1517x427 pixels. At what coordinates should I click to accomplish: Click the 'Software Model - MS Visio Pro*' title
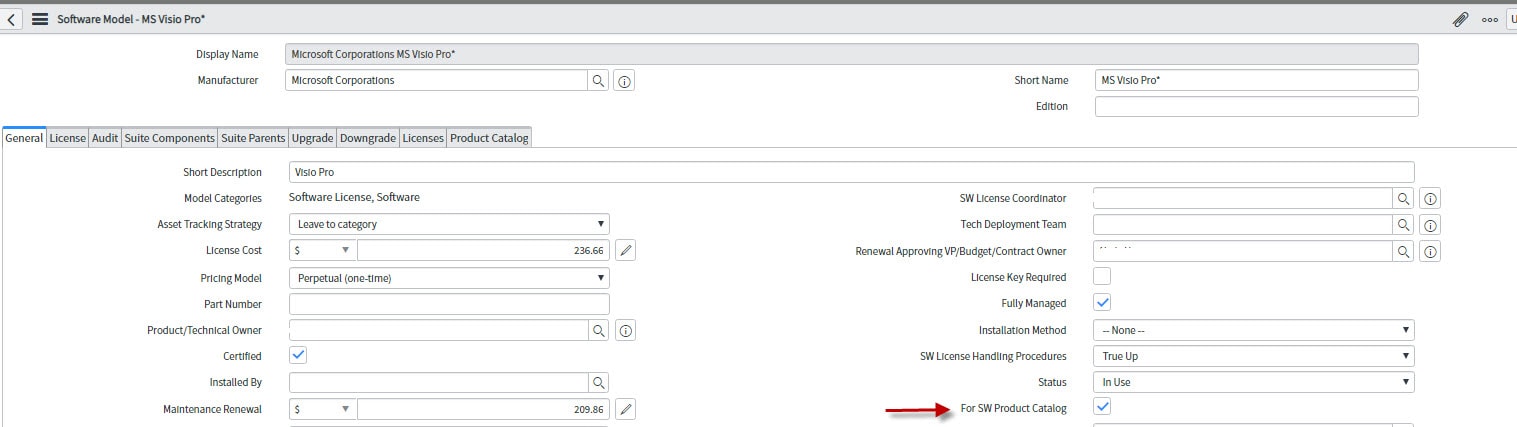click(131, 19)
